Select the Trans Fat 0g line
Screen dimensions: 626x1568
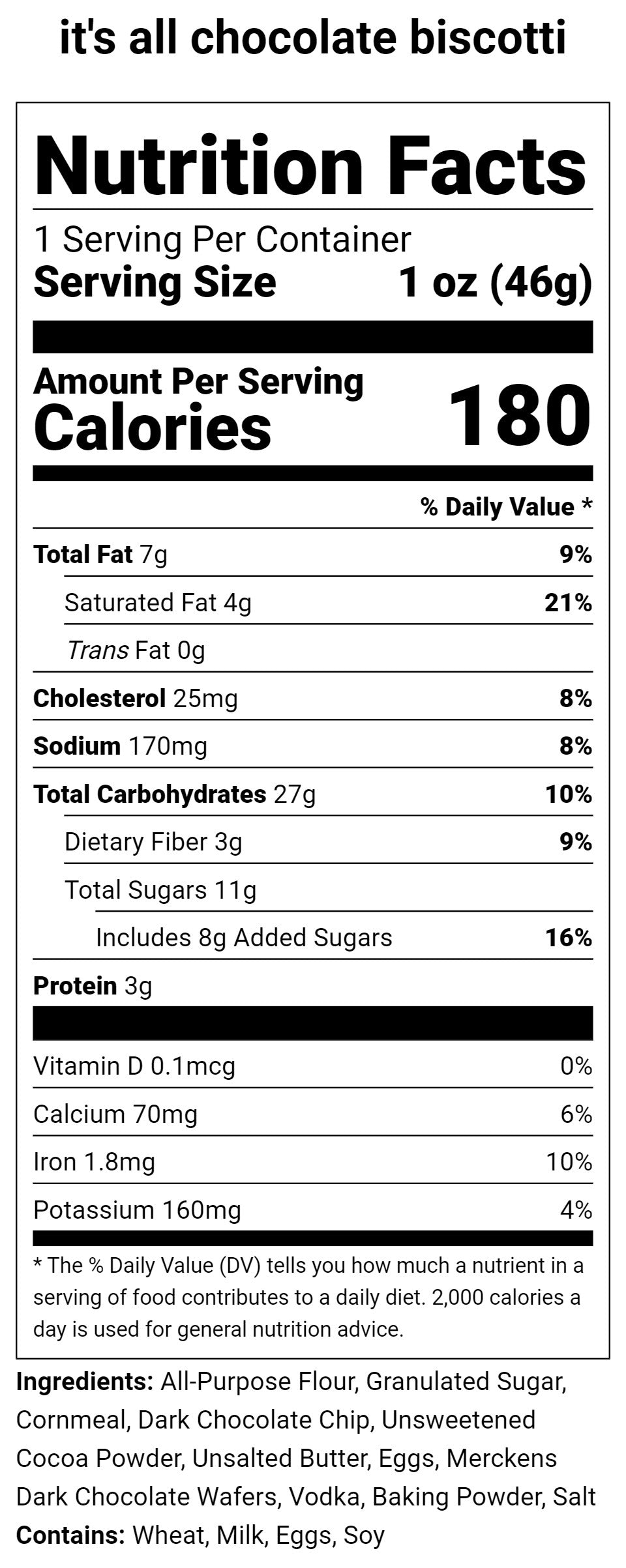tap(136, 650)
